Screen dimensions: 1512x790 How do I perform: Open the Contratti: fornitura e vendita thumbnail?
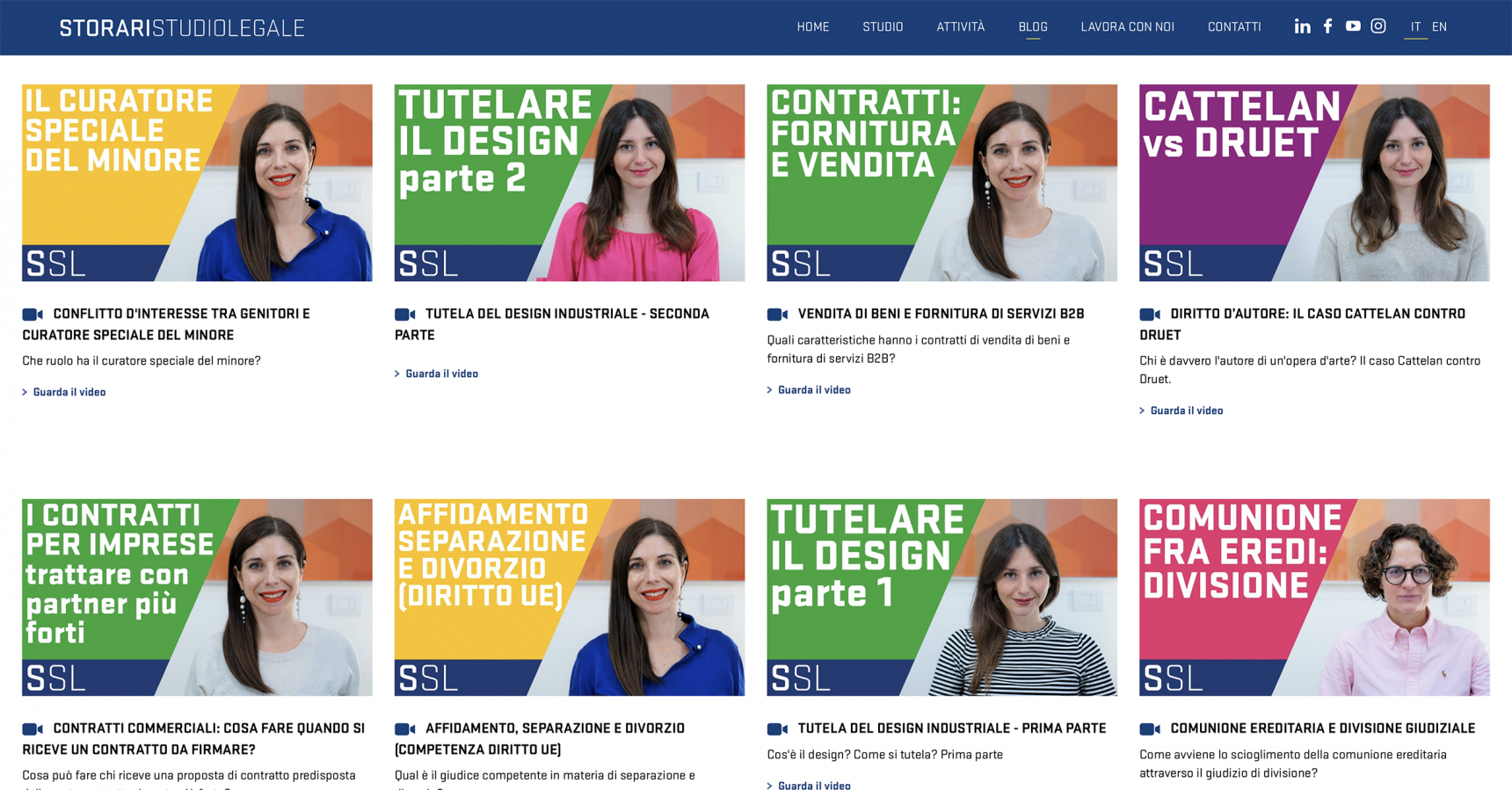[x=941, y=183]
